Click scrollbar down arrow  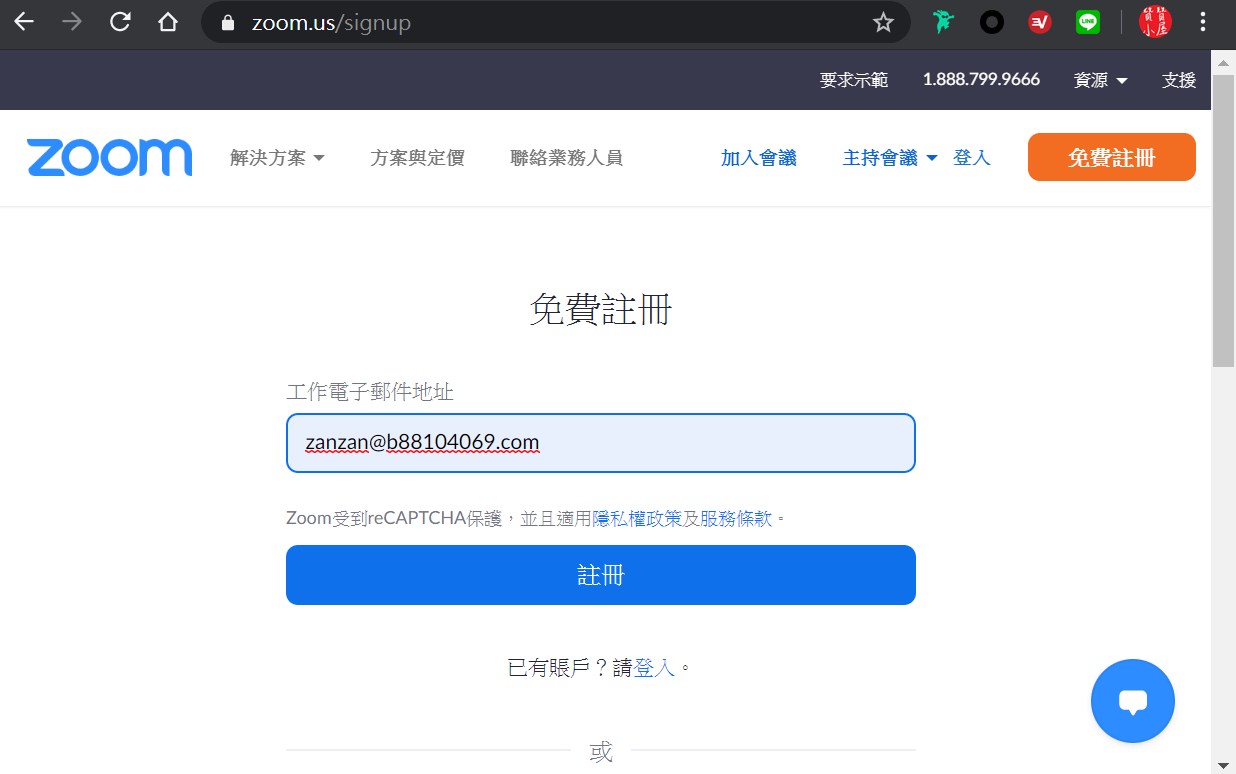click(x=1223, y=764)
